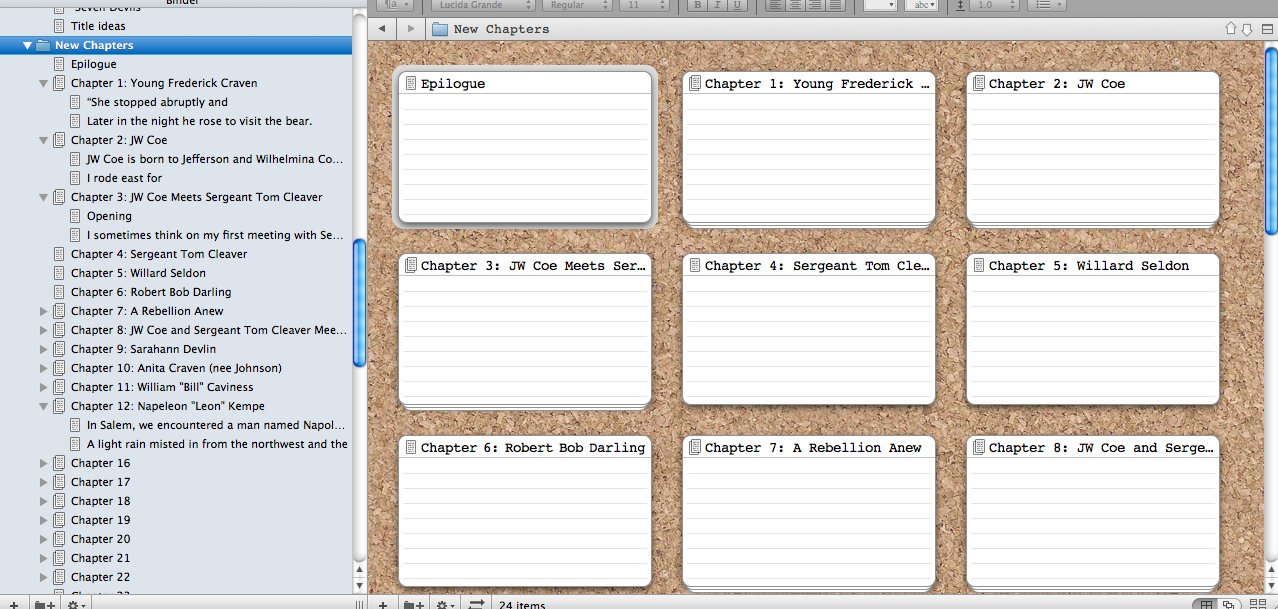Click the binder vertical scrollbar
Screen dimensions: 1278x609
[x=360, y=302]
